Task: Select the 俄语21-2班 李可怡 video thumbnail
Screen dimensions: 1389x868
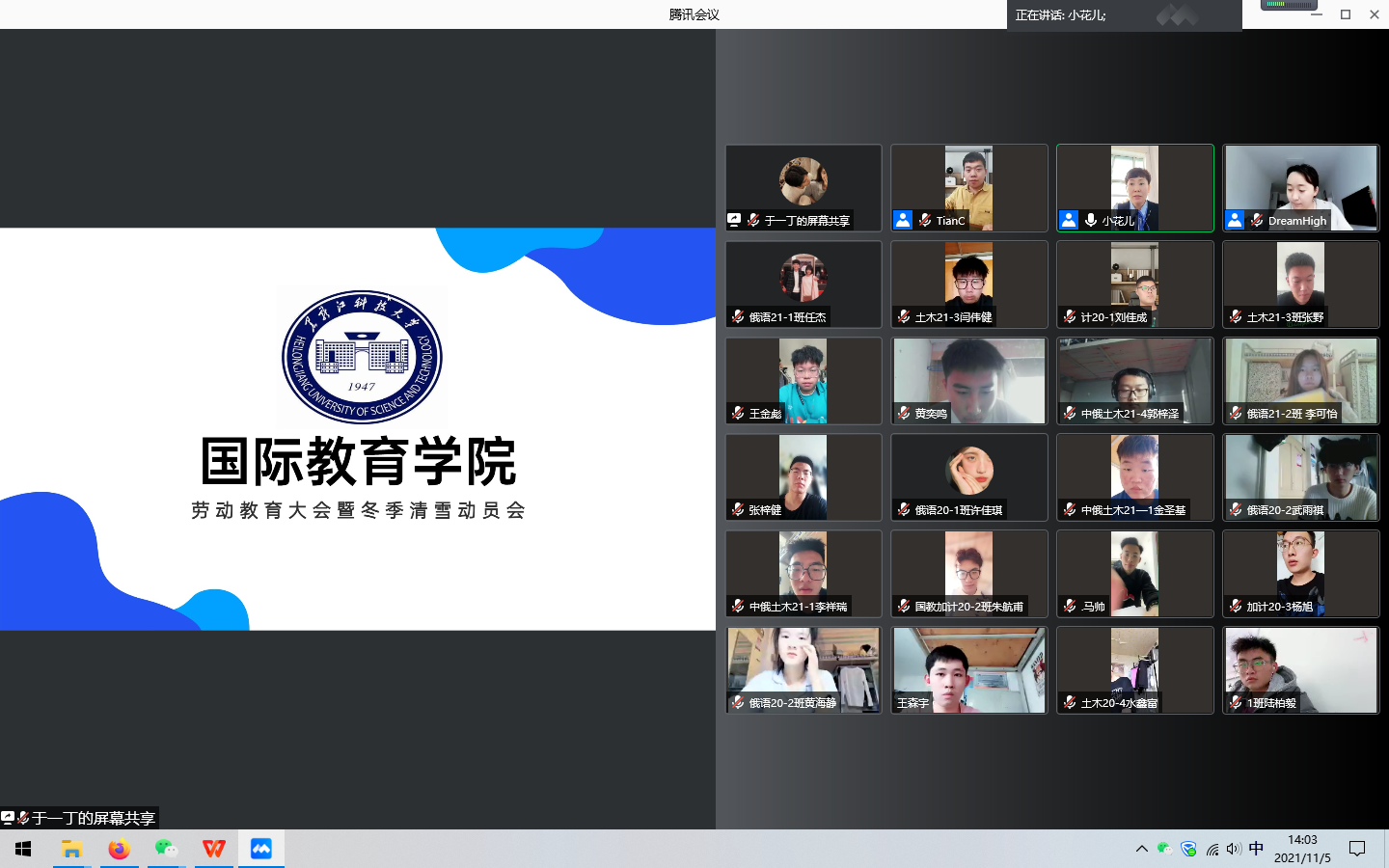Action: pos(1300,380)
